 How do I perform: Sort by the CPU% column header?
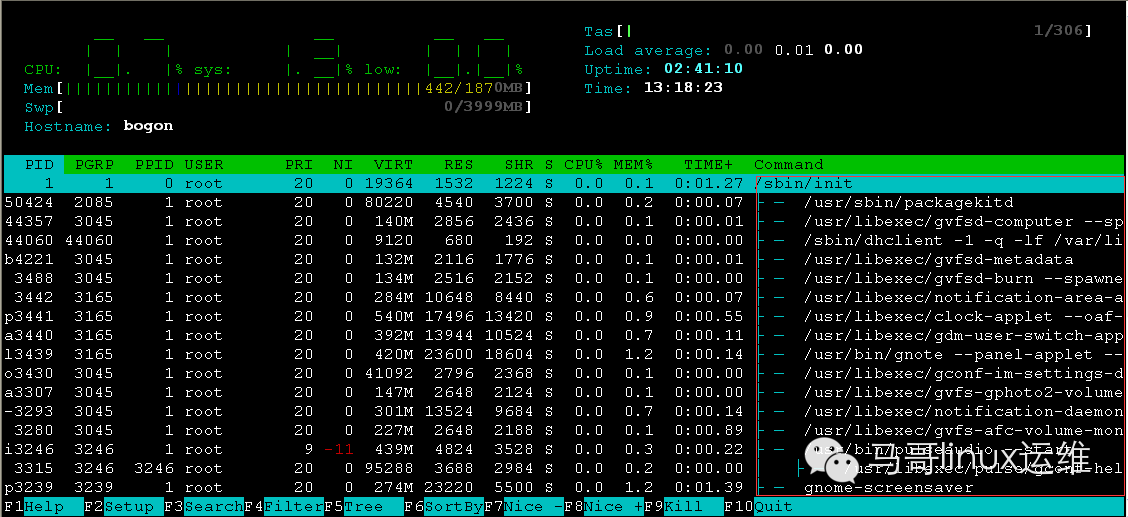pyautogui.click(x=583, y=165)
